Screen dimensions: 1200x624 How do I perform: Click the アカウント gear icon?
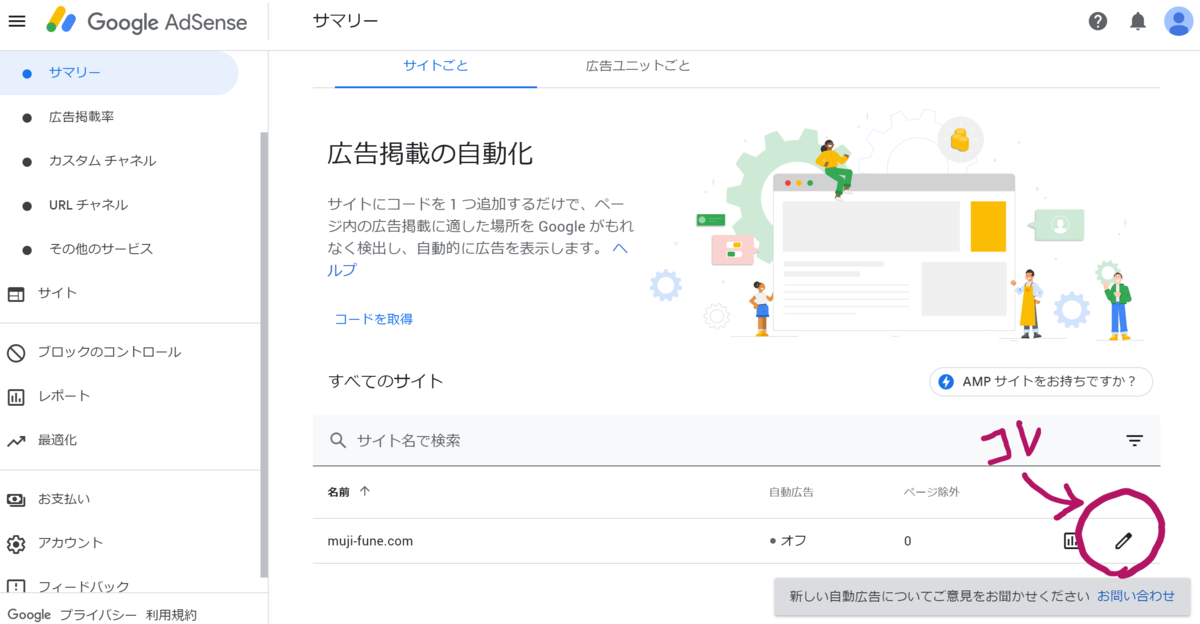[x=16, y=543]
